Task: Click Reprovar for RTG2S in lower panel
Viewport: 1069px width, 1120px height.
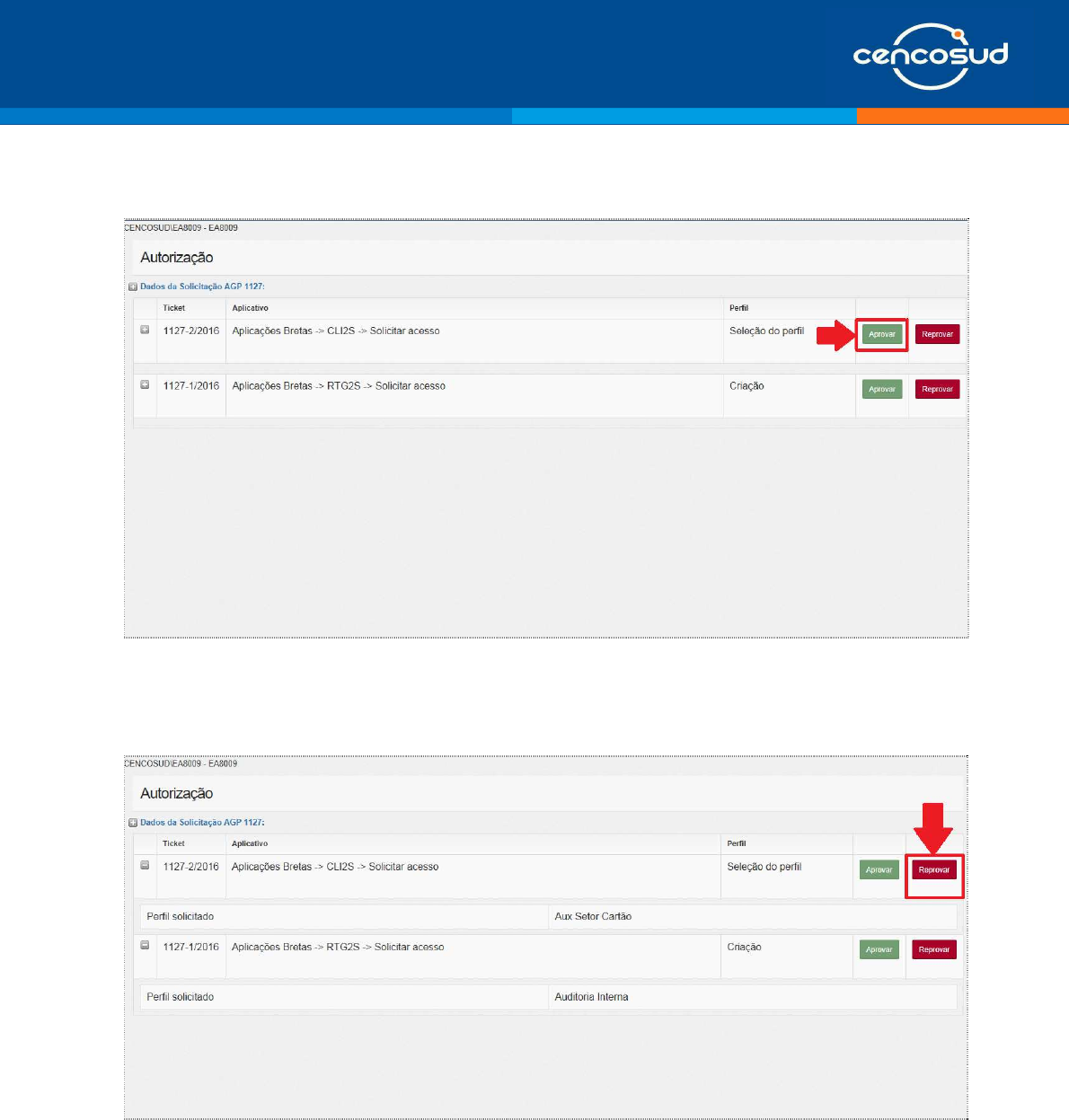Action: 934,949
